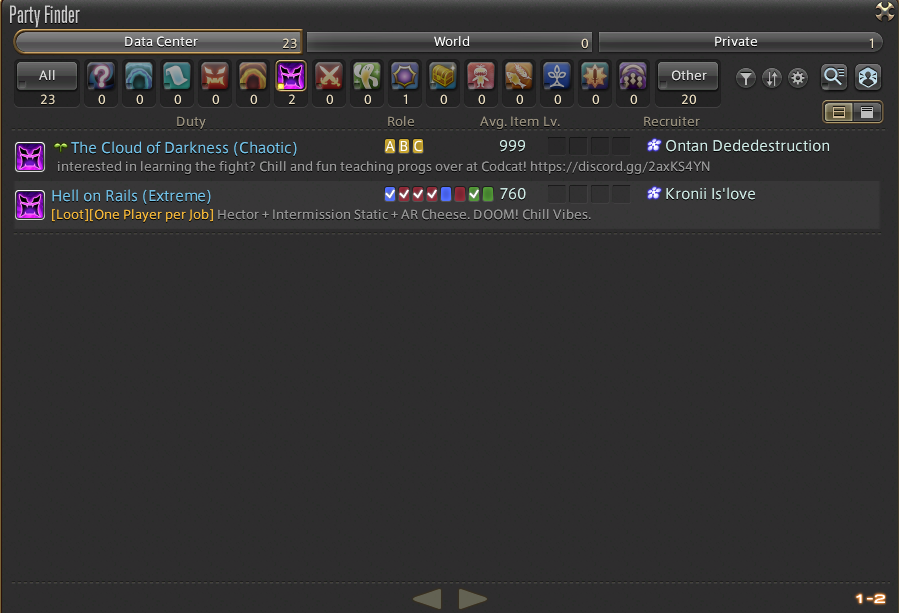Open the funnel filter settings

(x=746, y=78)
